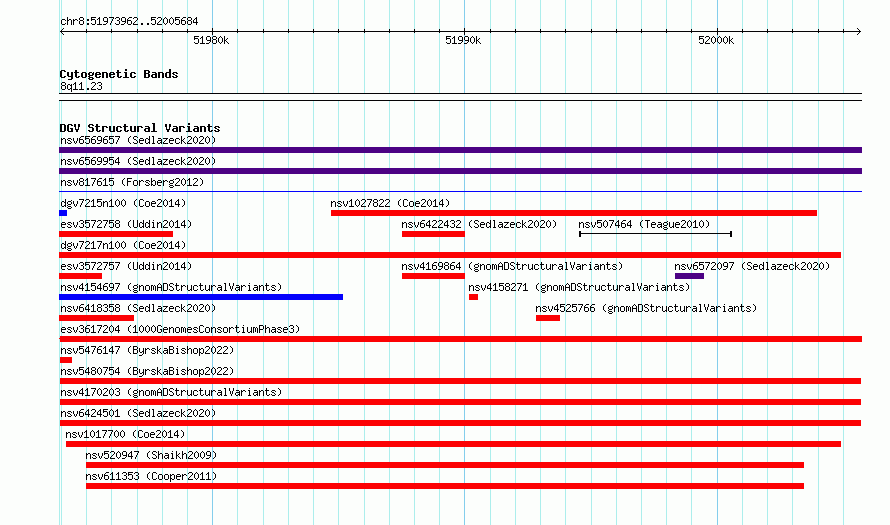
Task: Open nsv6418358 (Sedlazeck2020) label
Action: [x=138, y=308]
